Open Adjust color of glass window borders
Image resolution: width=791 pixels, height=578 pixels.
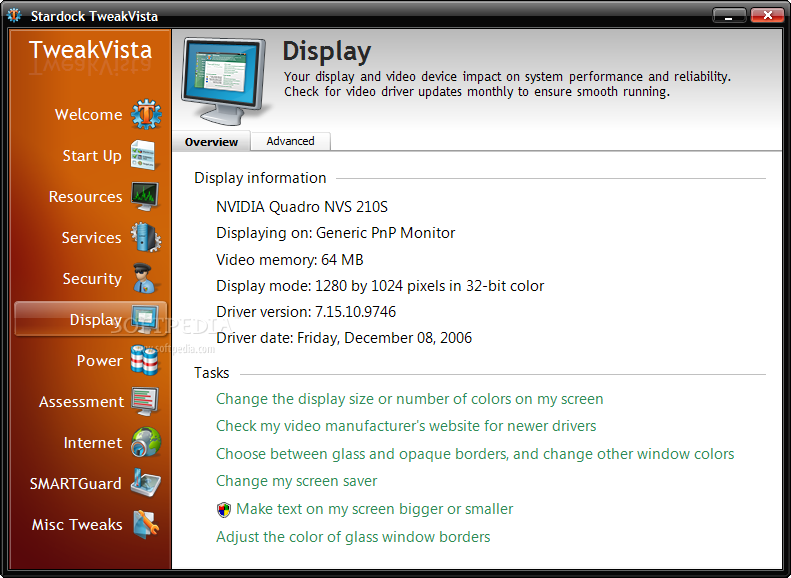pyautogui.click(x=353, y=537)
